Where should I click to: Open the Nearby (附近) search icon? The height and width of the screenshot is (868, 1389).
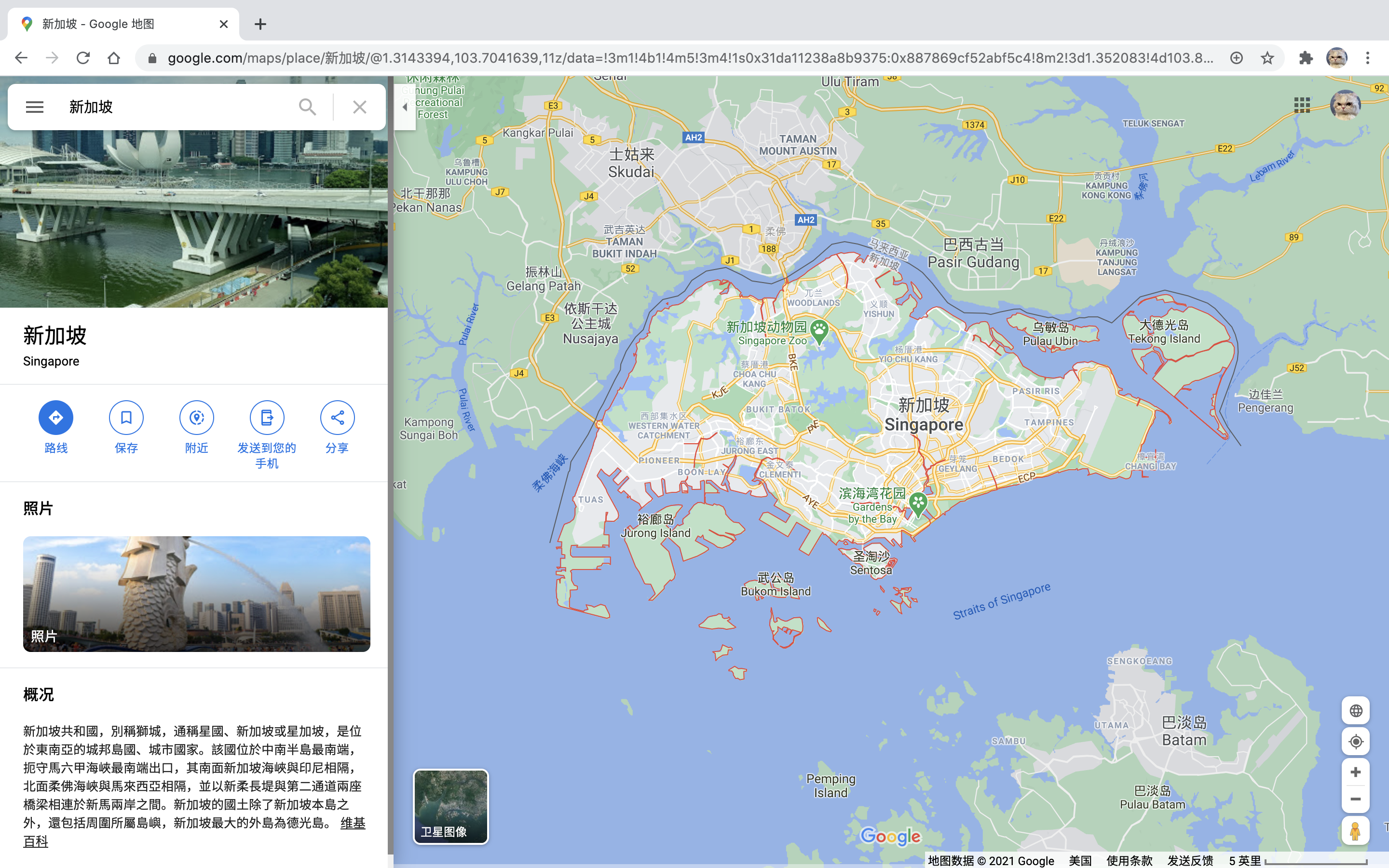point(196,417)
